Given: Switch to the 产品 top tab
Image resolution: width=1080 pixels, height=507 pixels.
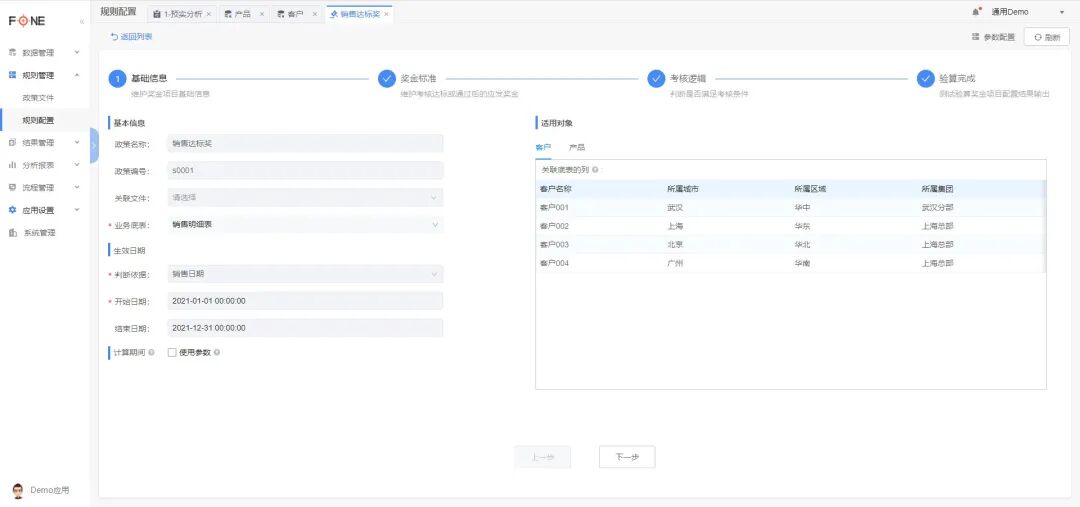Looking at the screenshot, I should (x=242, y=14).
